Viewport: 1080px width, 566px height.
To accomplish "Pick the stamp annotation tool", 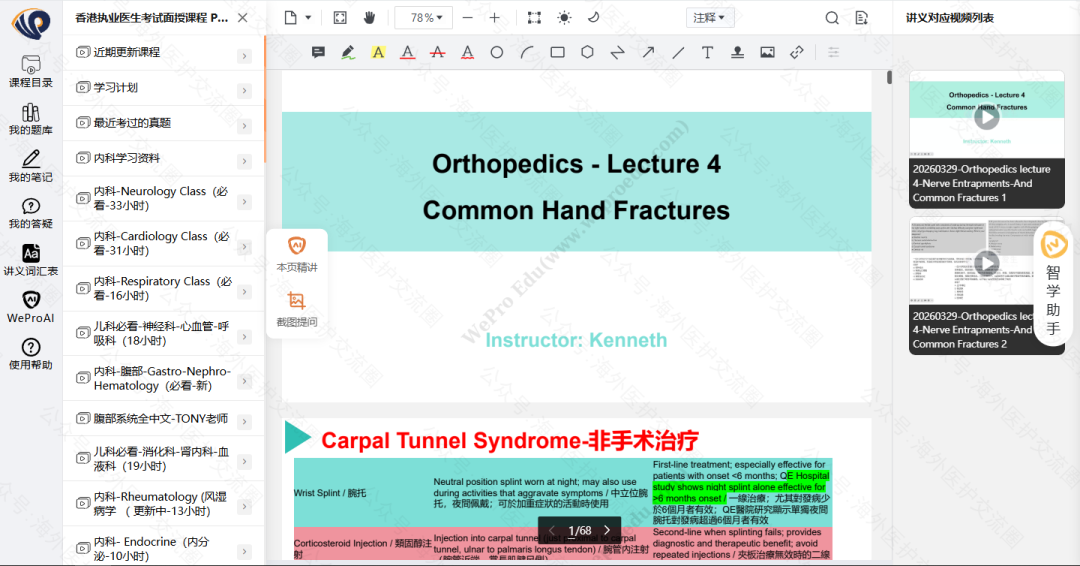I will 737,52.
